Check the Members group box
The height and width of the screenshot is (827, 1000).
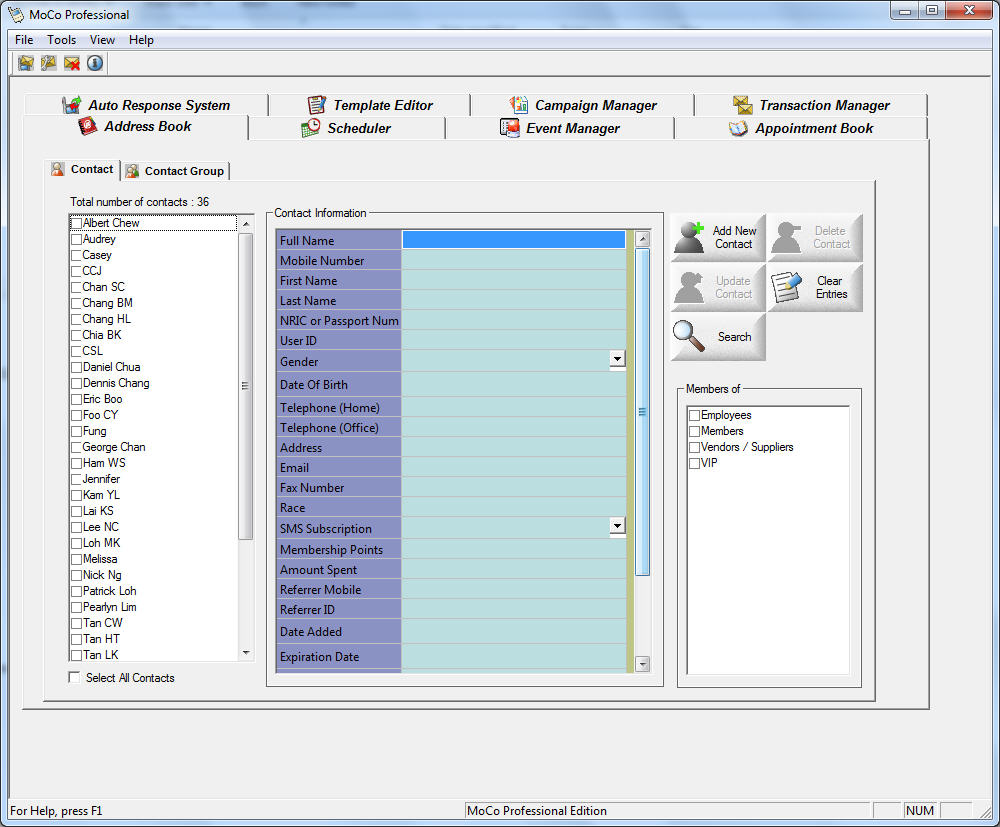coord(695,431)
